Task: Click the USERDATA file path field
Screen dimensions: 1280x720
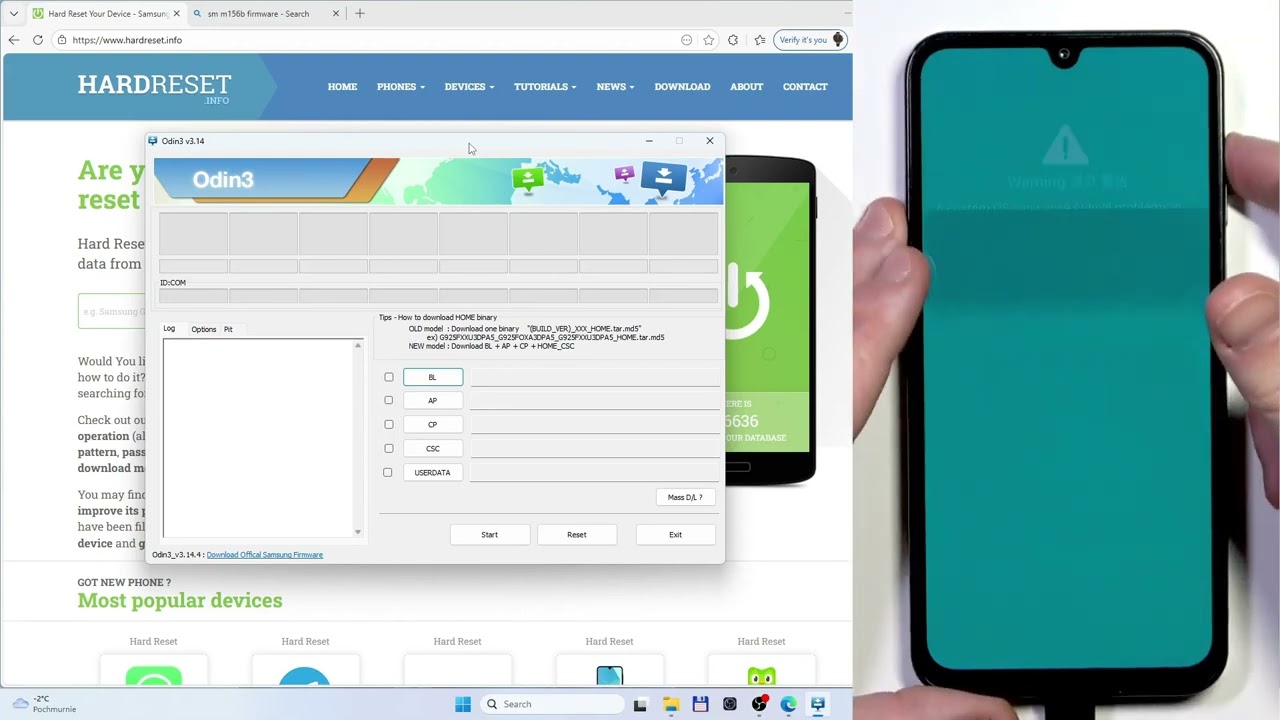Action: pos(595,472)
